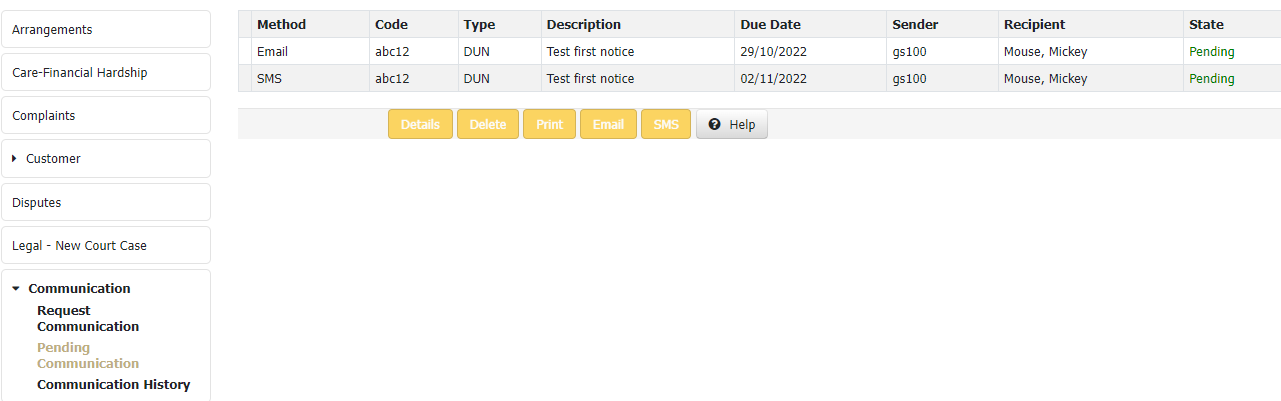This screenshot has height=401, width=1281.
Task: Open Legal - New Court Case
Action: (106, 245)
